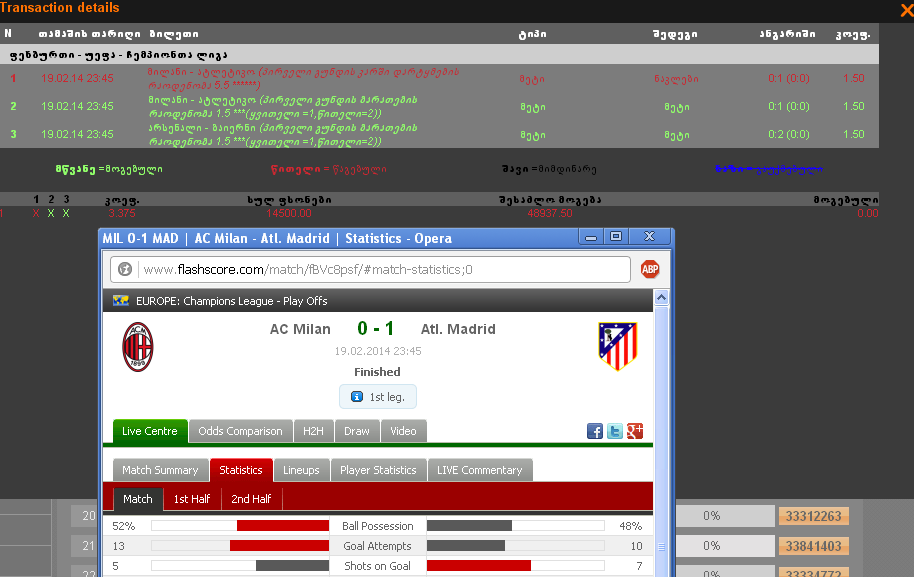
Task: Switch to Match Summary tab
Action: click(160, 470)
